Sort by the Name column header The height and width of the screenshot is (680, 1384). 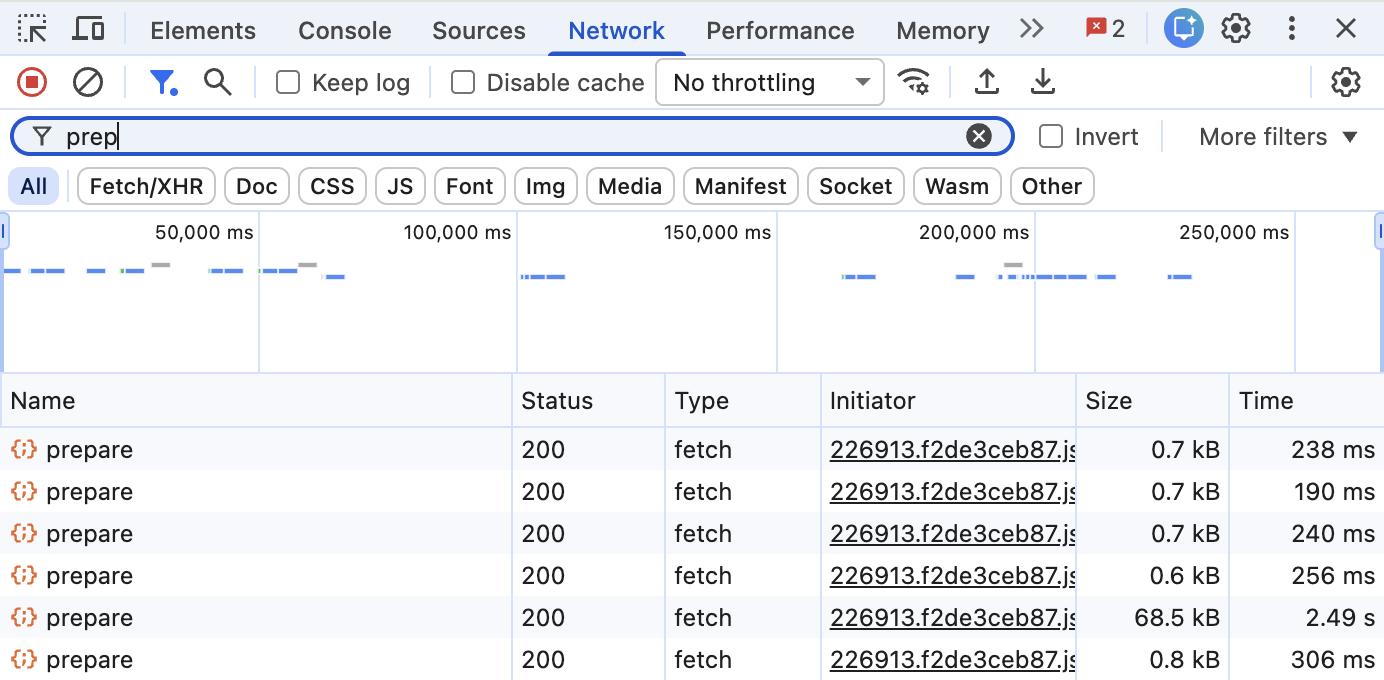tap(256, 401)
